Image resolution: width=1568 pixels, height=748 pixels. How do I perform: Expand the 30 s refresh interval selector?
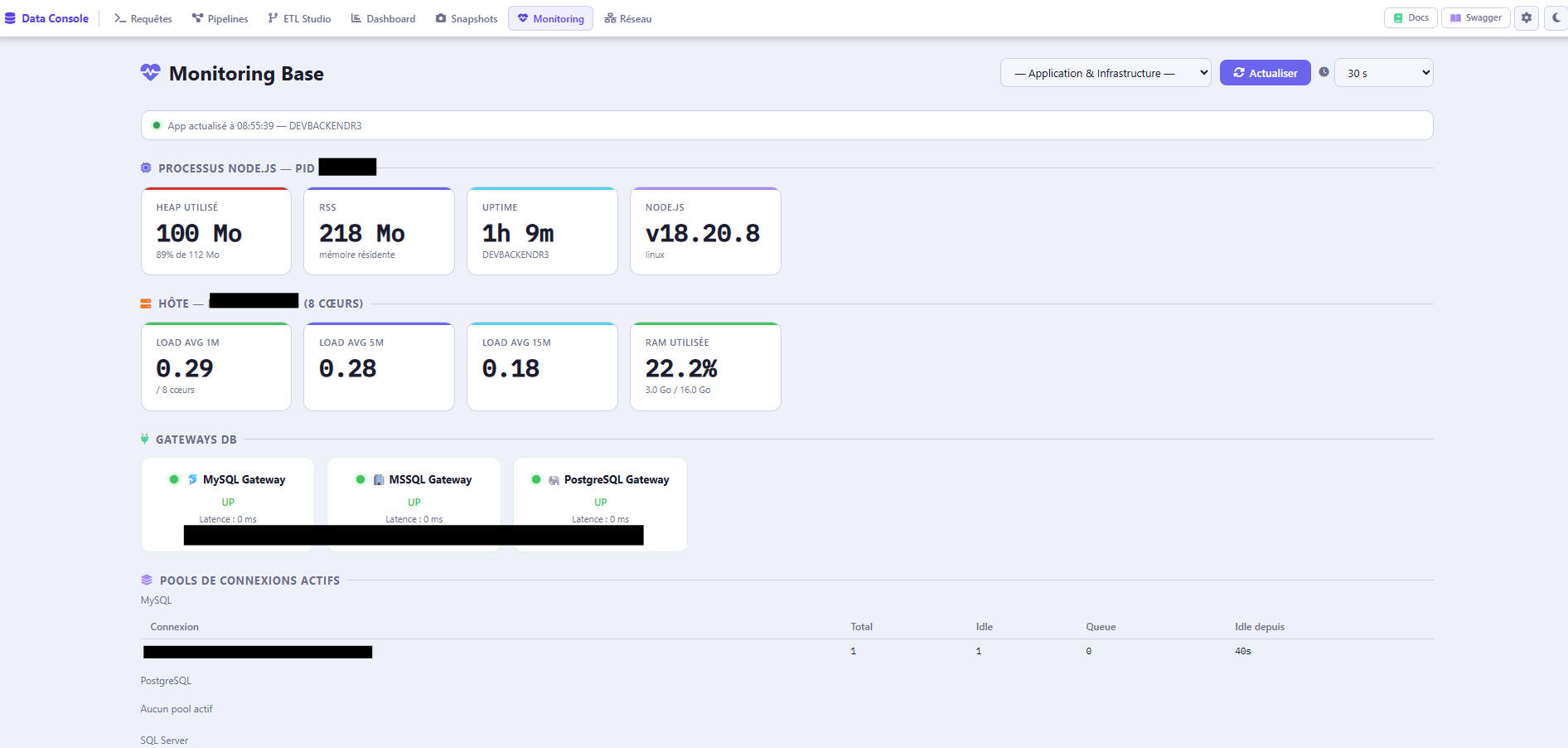pos(1383,73)
